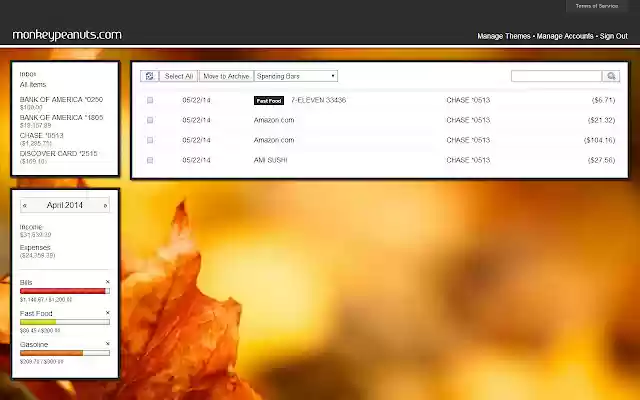The width and height of the screenshot is (640, 400).
Task: Click the Income label
Action: click(x=31, y=227)
